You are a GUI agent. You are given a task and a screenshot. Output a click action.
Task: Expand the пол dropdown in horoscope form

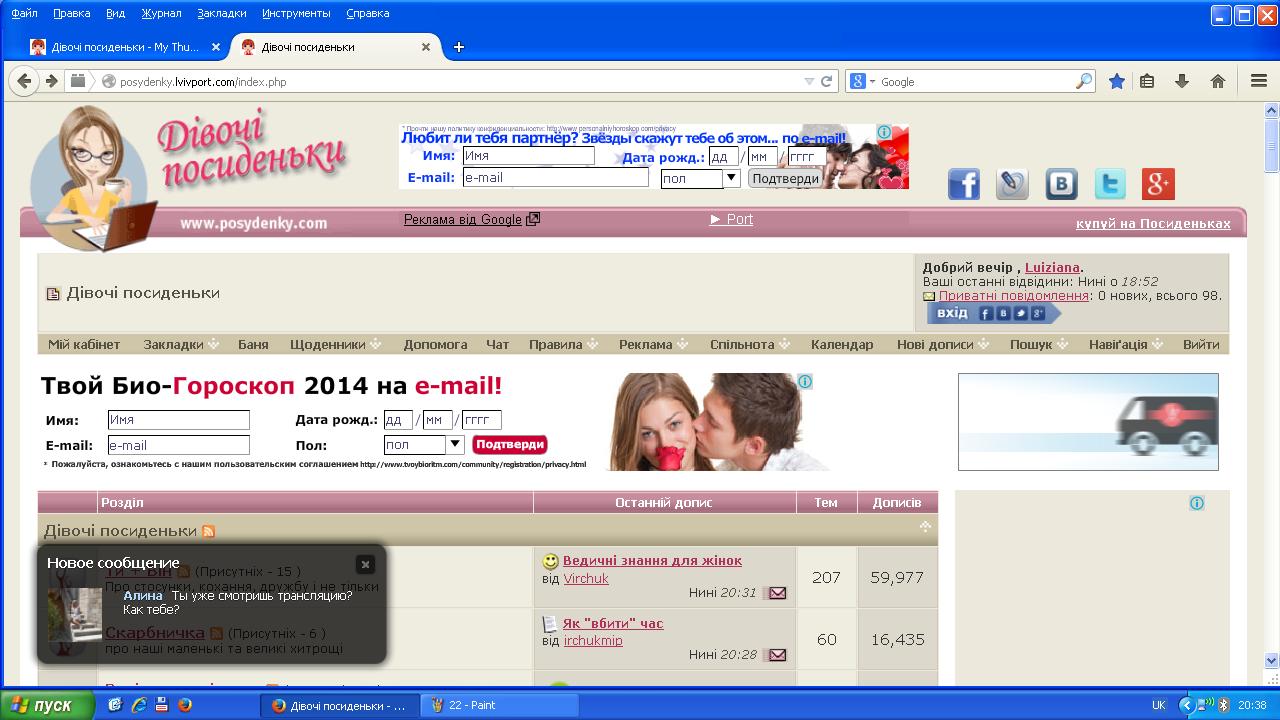pyautogui.click(x=454, y=444)
